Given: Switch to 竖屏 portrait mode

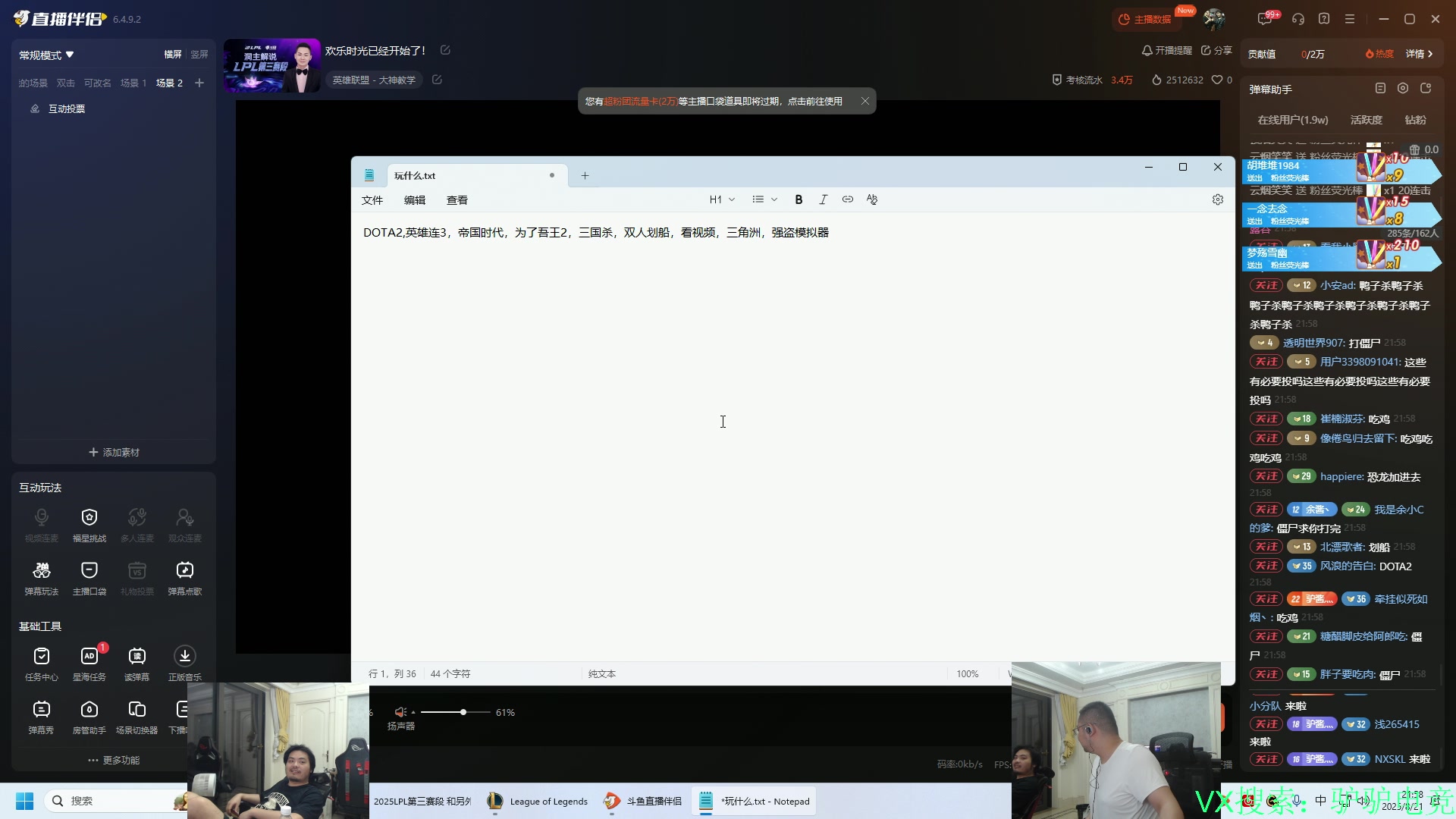Looking at the screenshot, I should tap(199, 55).
